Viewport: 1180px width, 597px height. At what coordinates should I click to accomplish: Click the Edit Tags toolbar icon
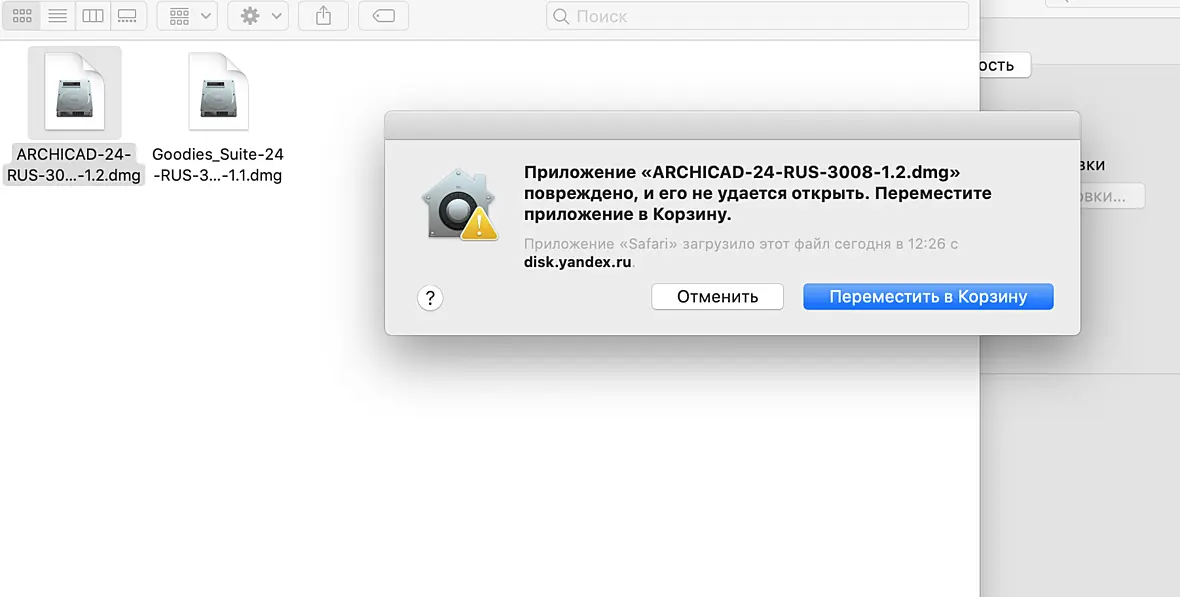pos(384,16)
